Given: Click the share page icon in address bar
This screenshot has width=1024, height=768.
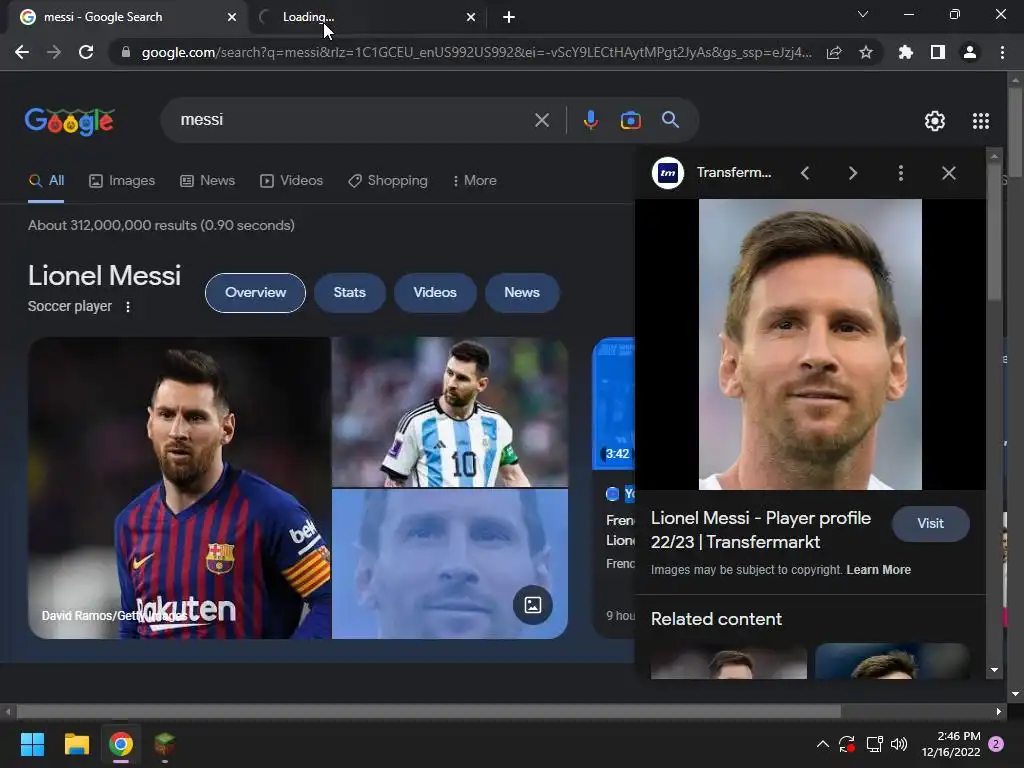Looking at the screenshot, I should 834,53.
